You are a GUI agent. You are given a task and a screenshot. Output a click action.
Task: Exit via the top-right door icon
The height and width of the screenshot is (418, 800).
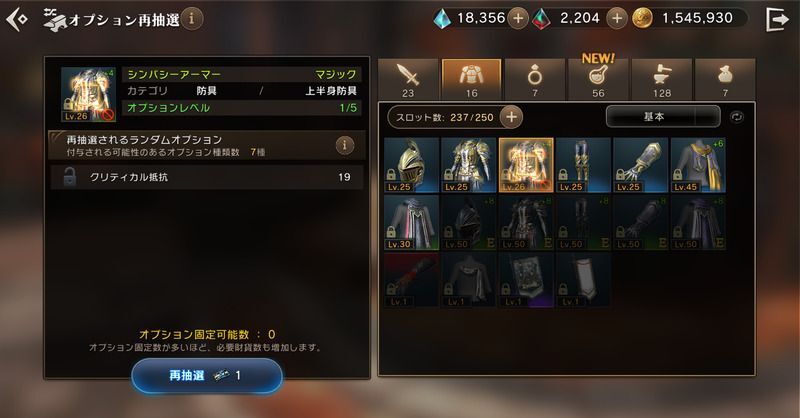click(777, 19)
